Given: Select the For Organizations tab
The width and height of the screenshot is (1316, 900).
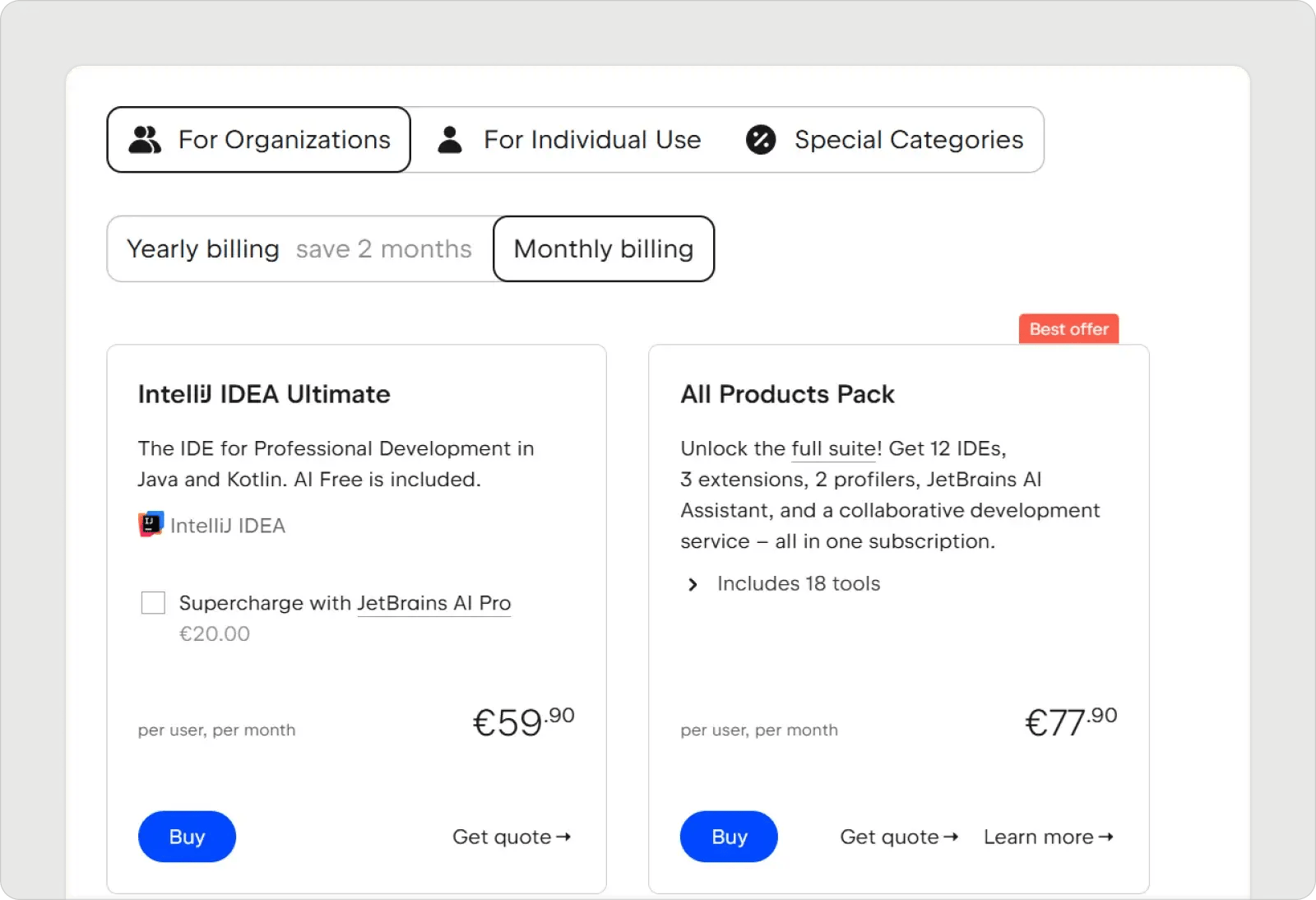Looking at the screenshot, I should pos(258,140).
